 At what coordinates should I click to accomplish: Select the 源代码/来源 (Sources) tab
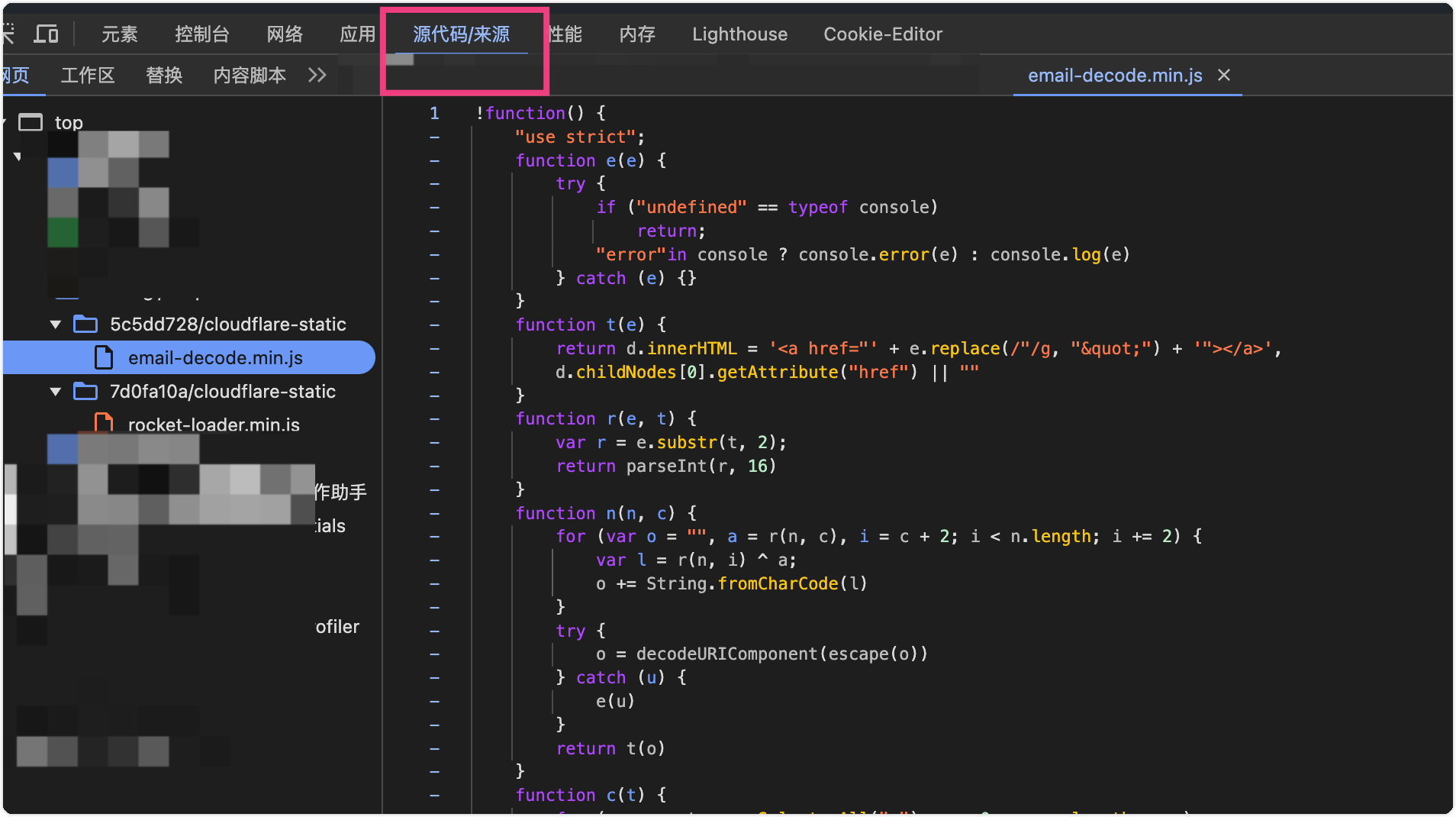click(x=461, y=34)
